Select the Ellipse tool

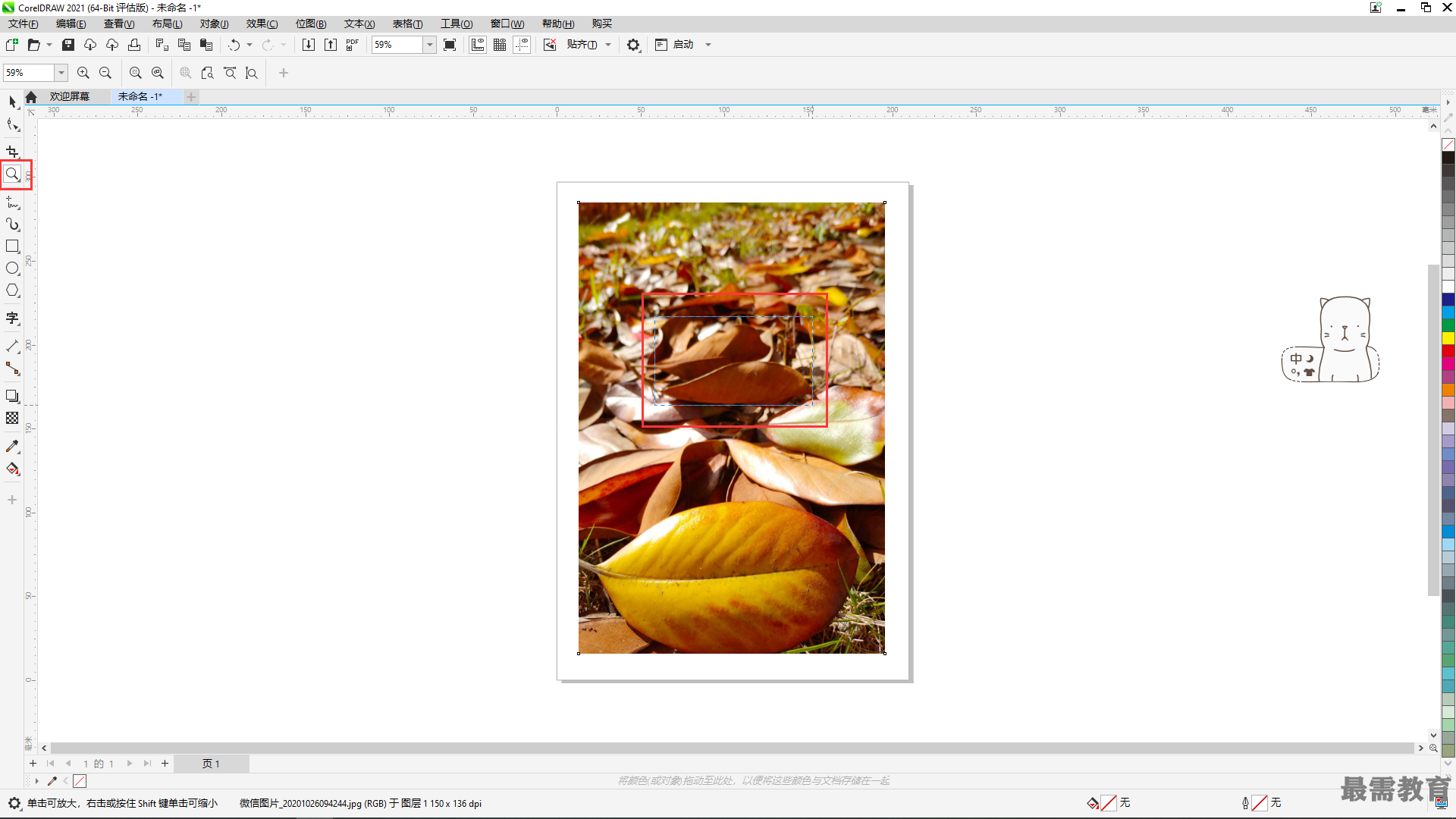[x=12, y=268]
